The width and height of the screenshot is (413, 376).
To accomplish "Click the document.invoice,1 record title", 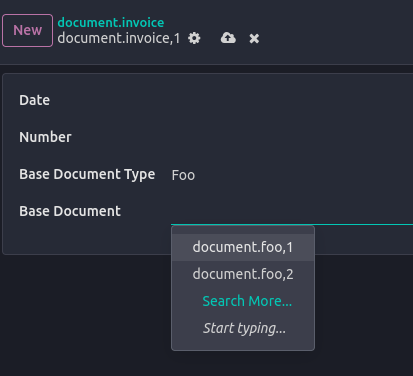I will (x=119, y=38).
